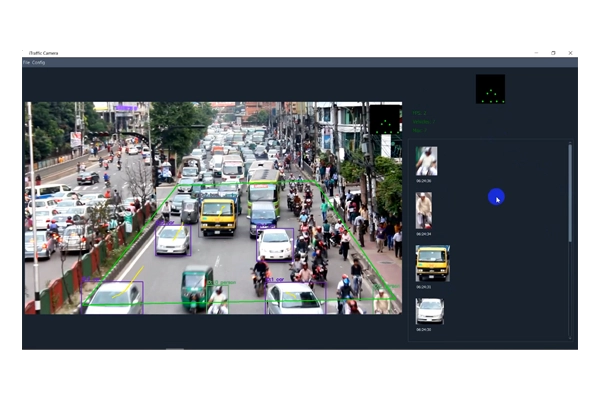Click the yellow truck in the video
600x400 pixels.
218,214
